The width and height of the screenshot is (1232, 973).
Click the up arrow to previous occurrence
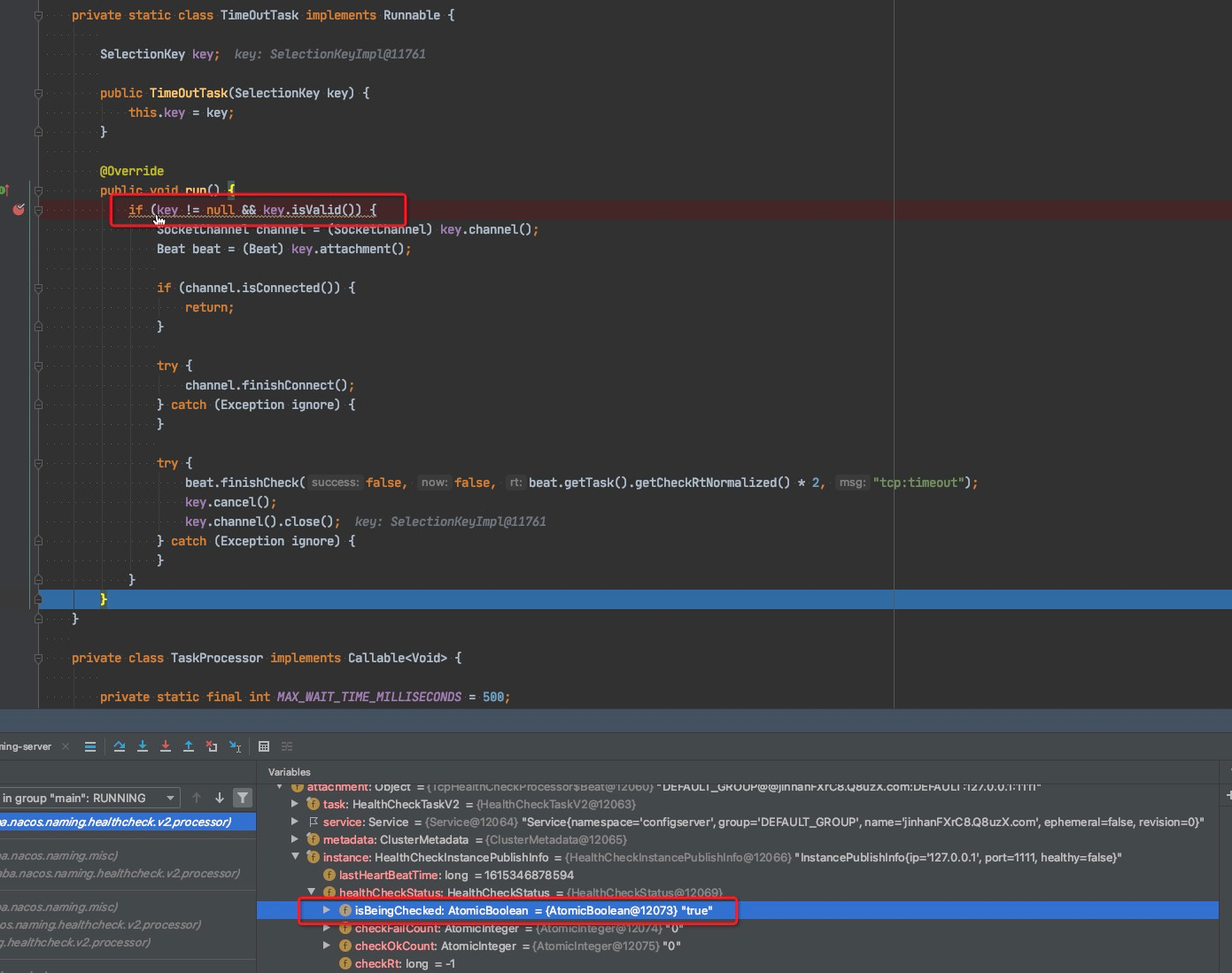[196, 798]
